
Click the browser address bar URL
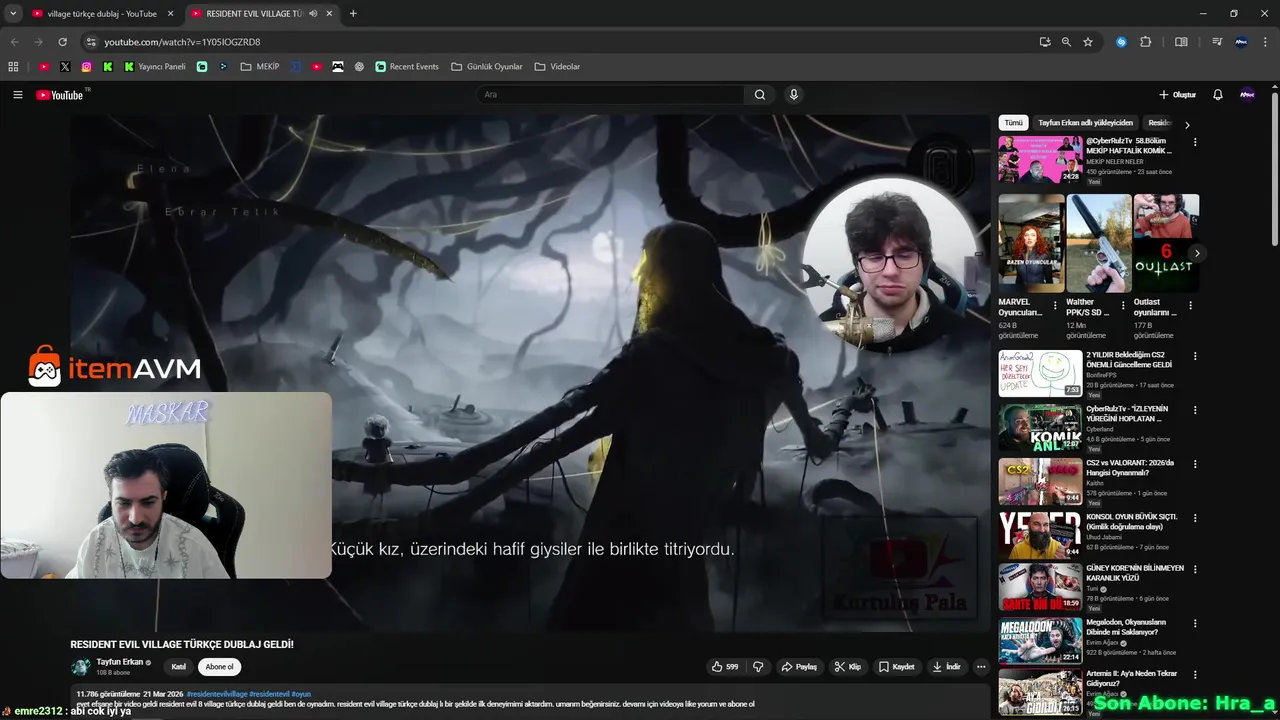pos(182,42)
